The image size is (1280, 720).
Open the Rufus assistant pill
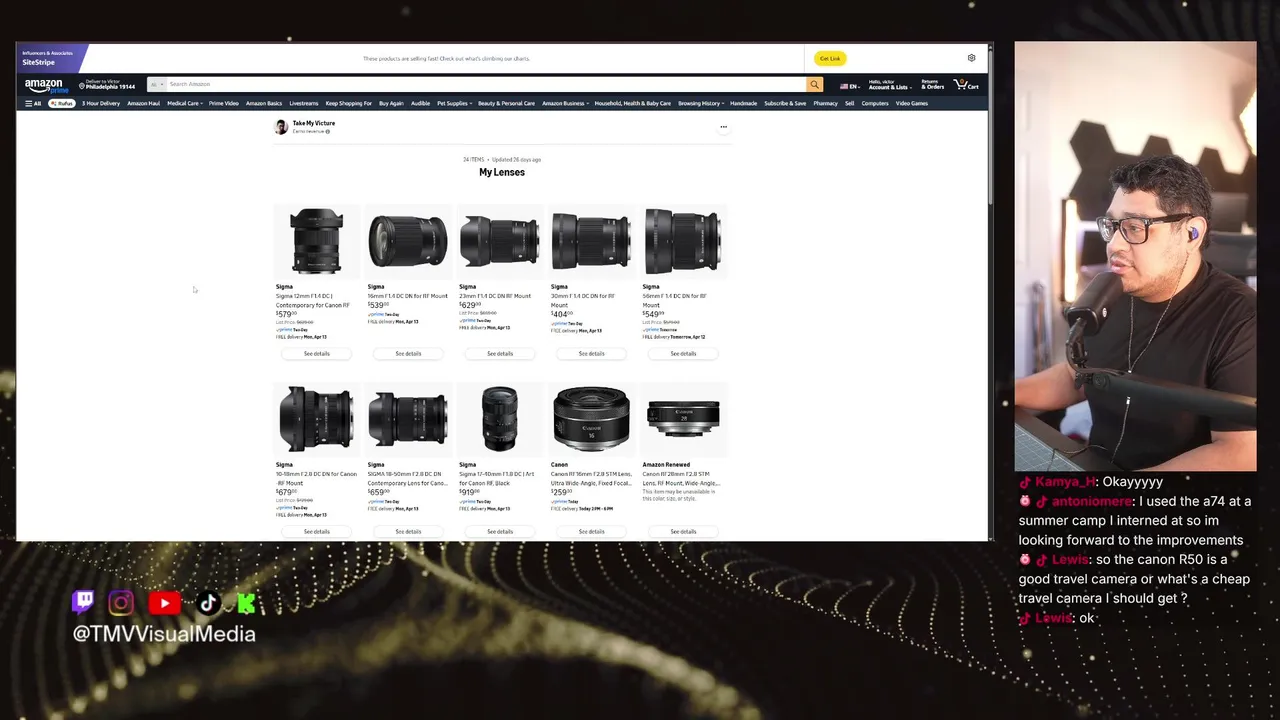click(x=62, y=103)
